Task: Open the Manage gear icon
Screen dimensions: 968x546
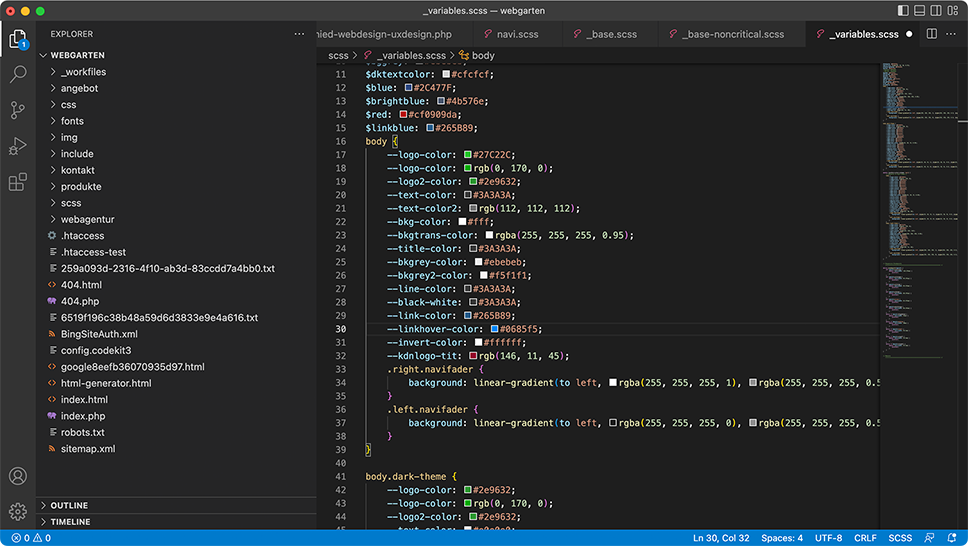Action: (18, 511)
